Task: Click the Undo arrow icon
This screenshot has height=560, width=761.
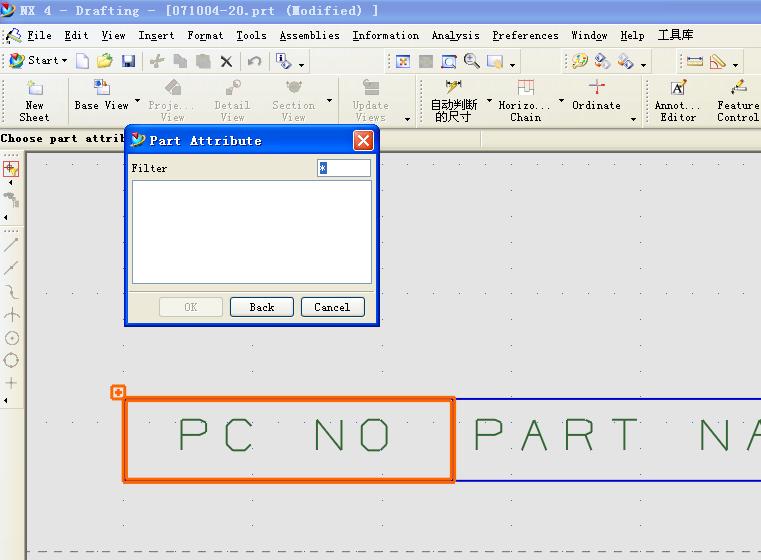Action: [x=254, y=61]
